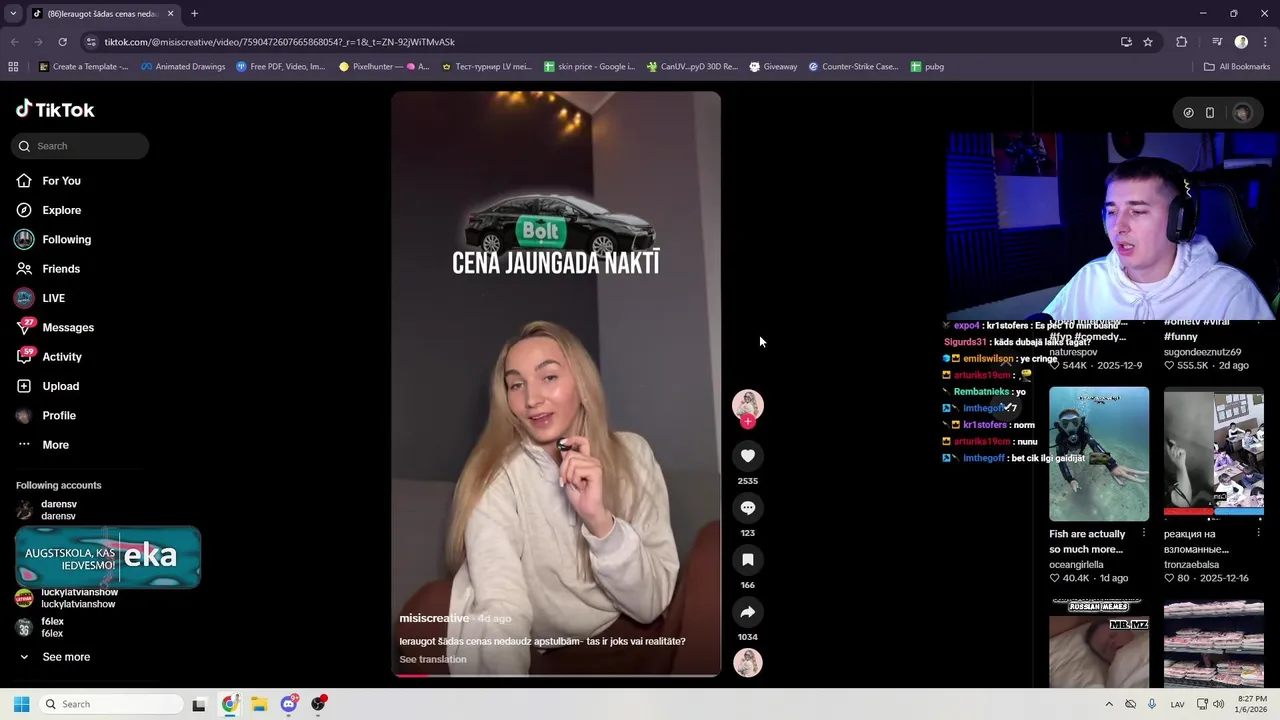Click the Windows taskbar Search box
Screen dimensions: 1280x720
pyautogui.click(x=110, y=704)
